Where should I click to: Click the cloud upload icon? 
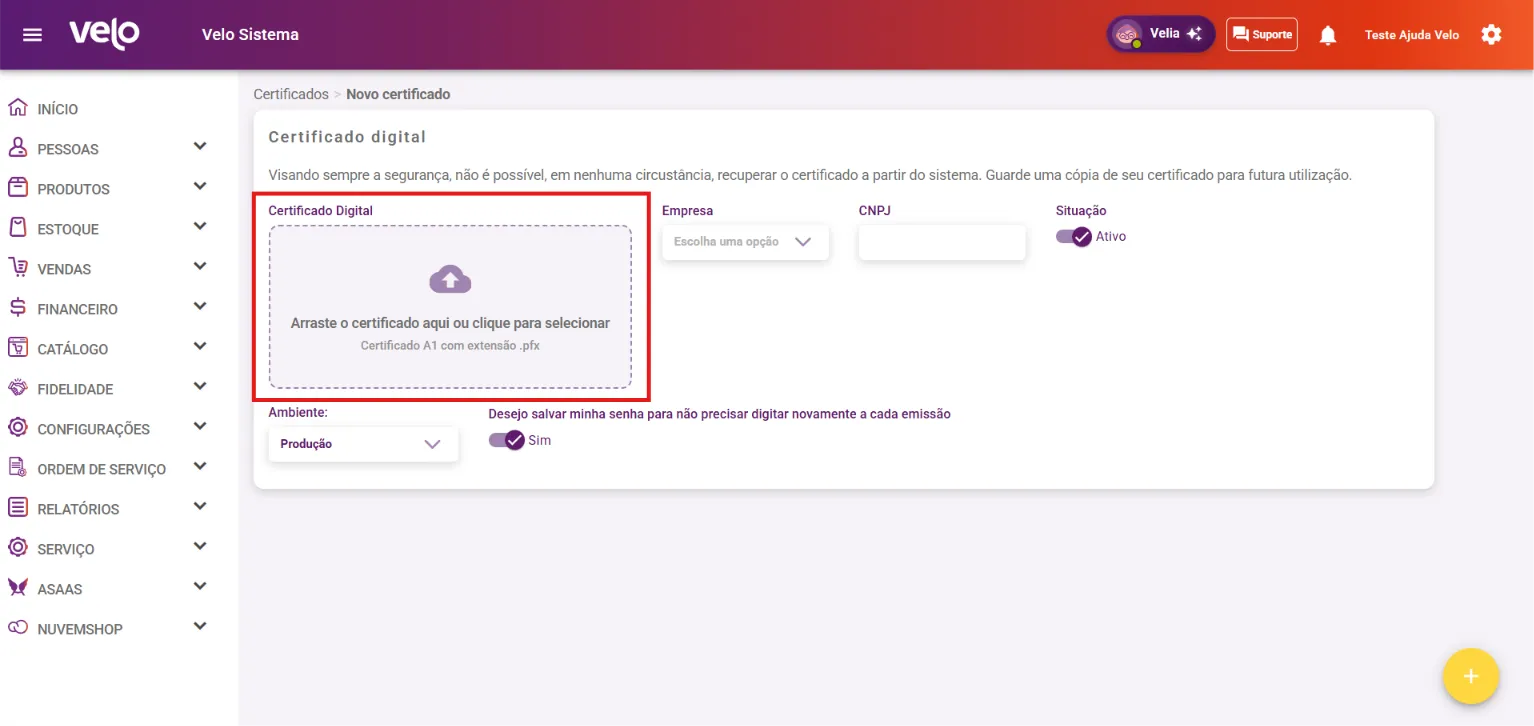(x=450, y=279)
